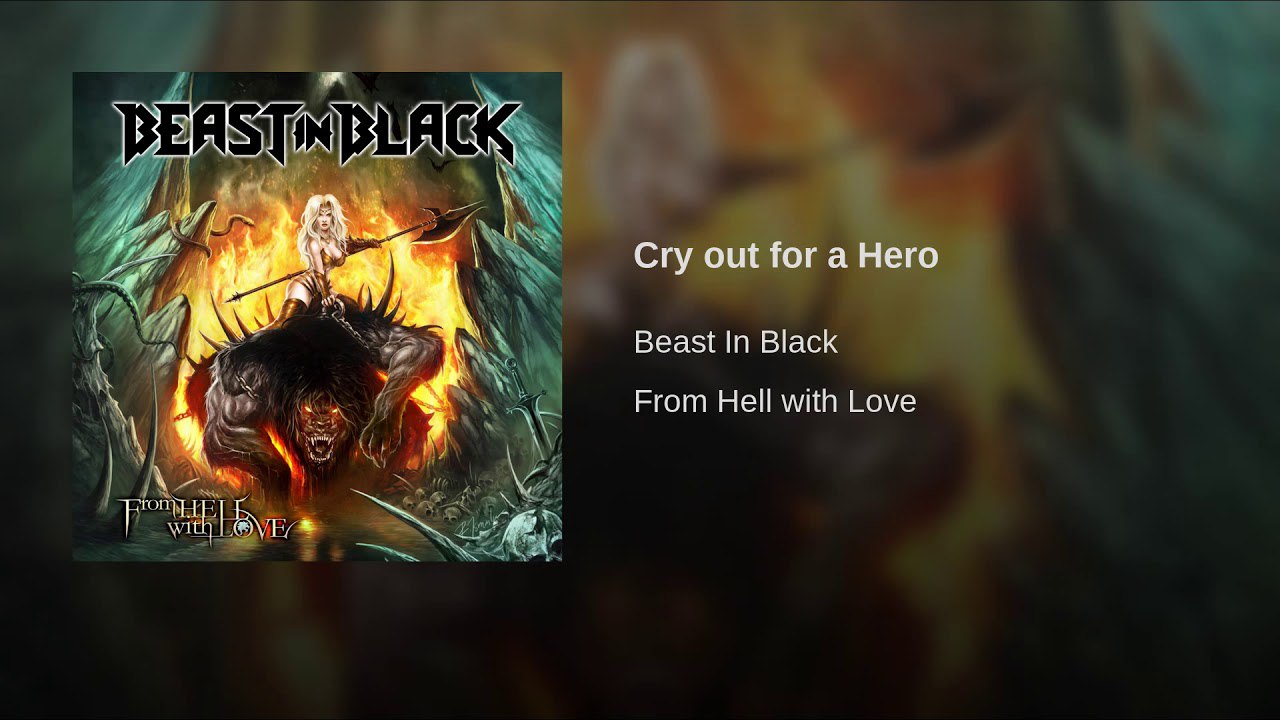Screen dimensions: 1280x720
Task: Click the dark area below album cover
Action: 317,640
